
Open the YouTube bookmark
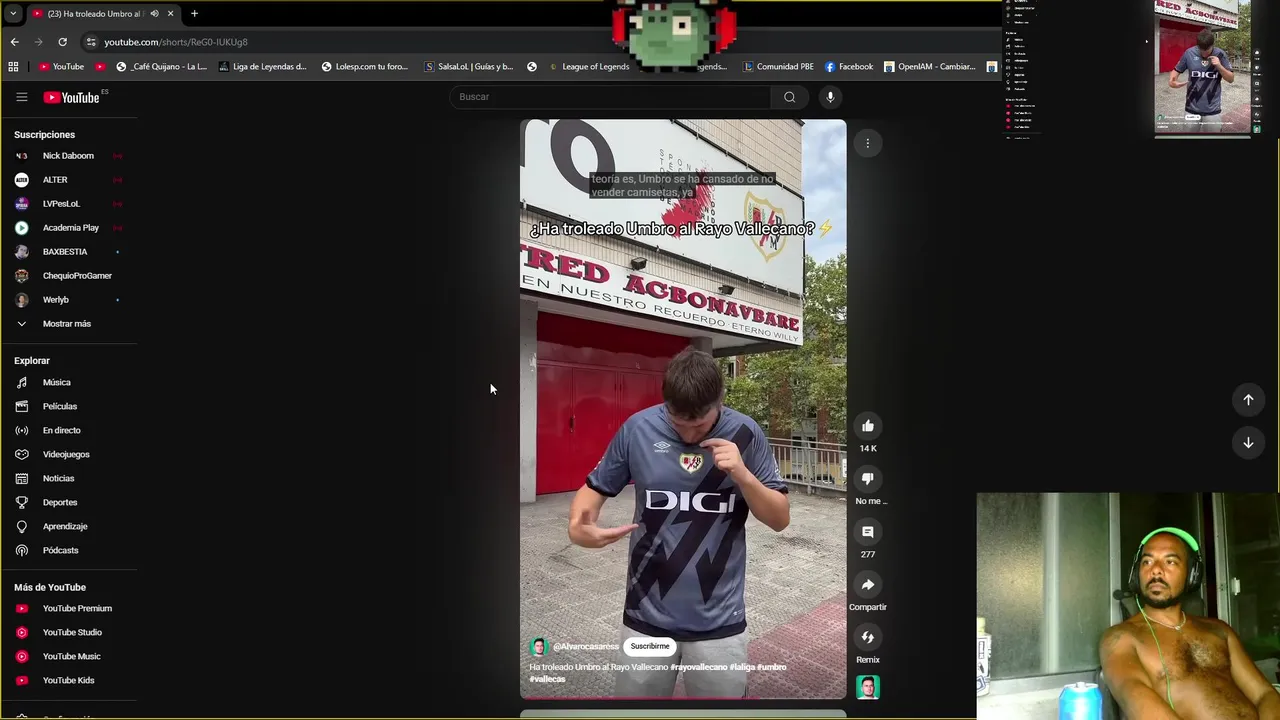pos(61,67)
